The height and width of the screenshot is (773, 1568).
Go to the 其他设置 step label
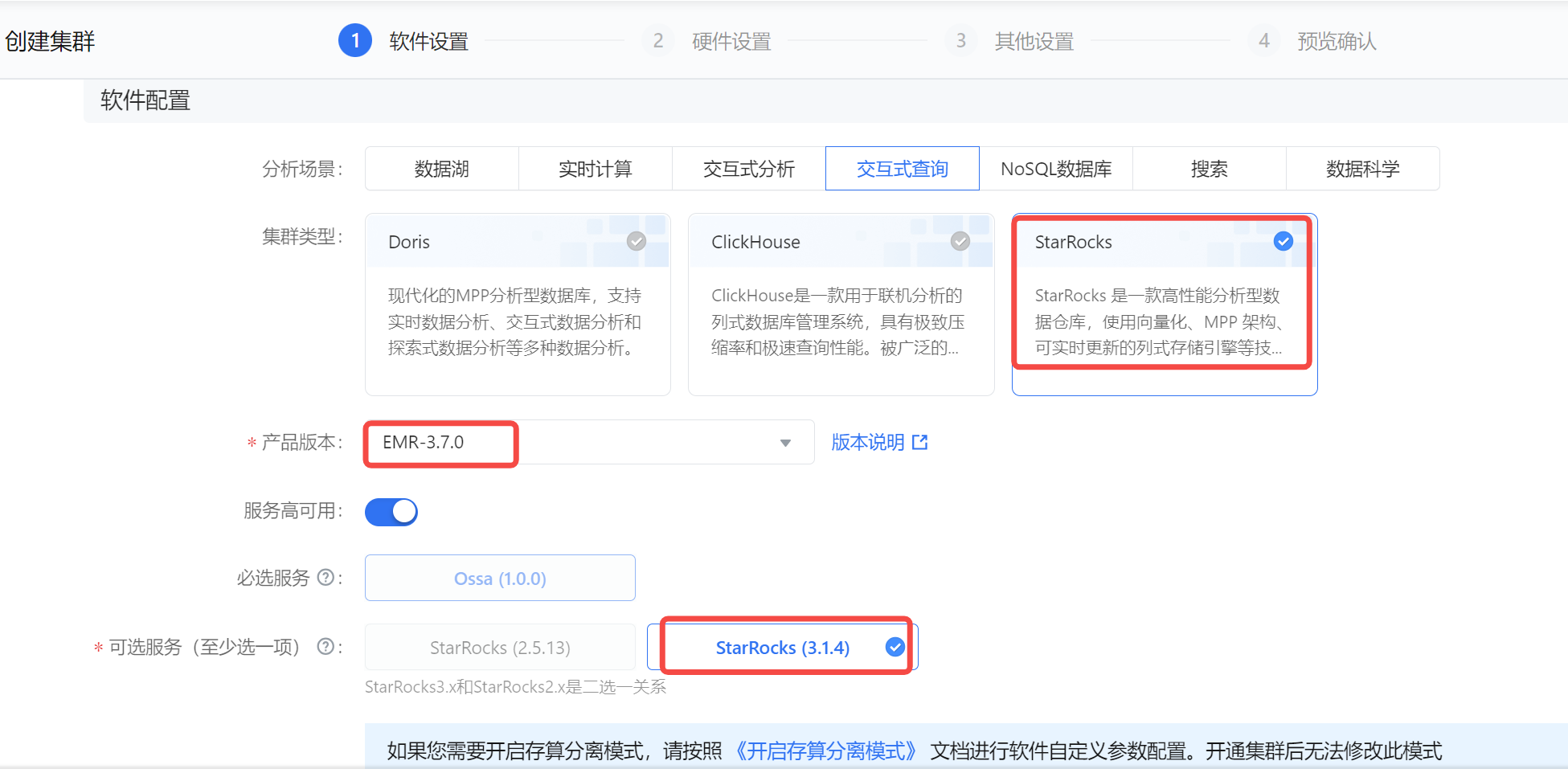click(x=1034, y=41)
